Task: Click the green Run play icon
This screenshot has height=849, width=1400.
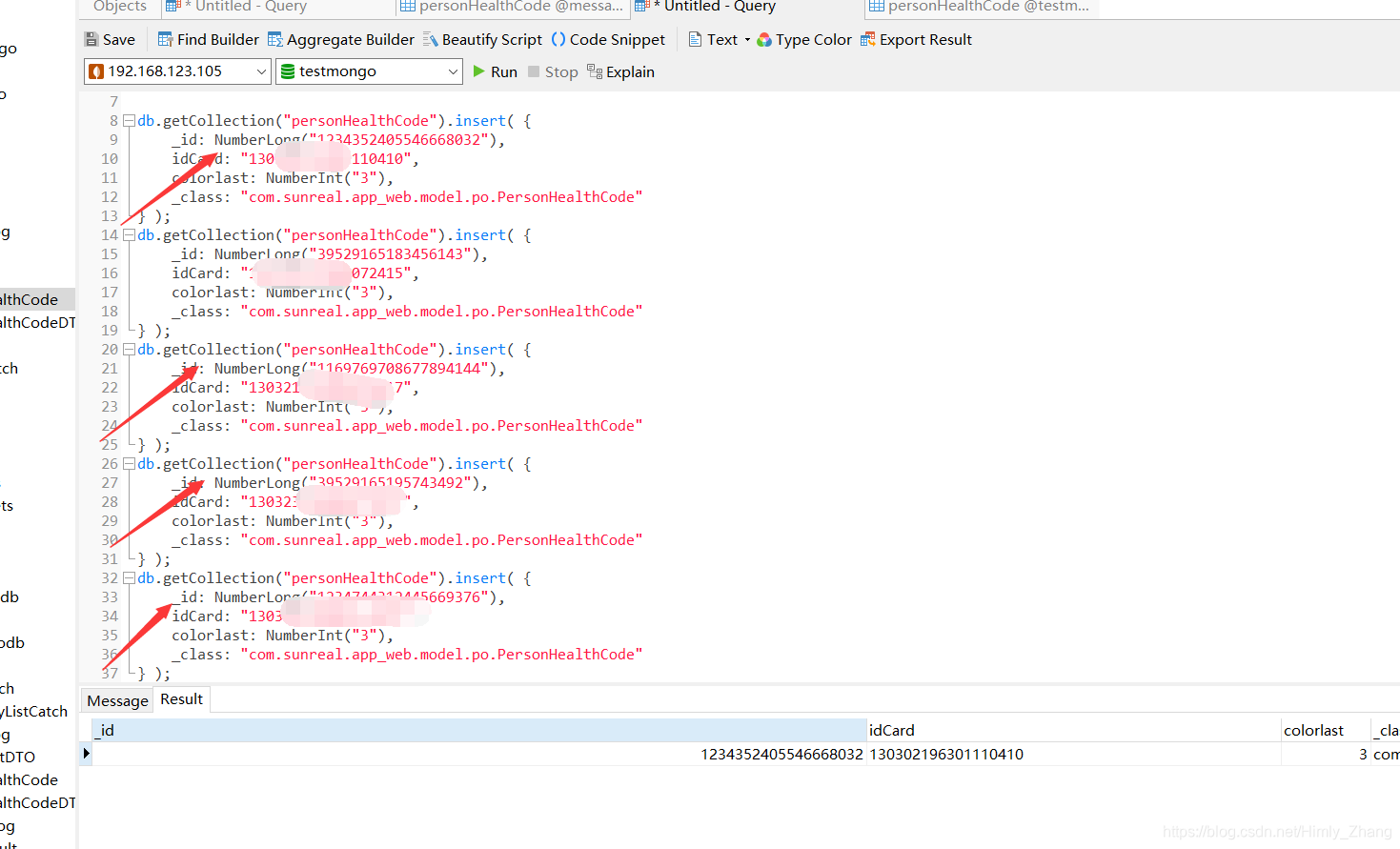Action: click(x=478, y=71)
